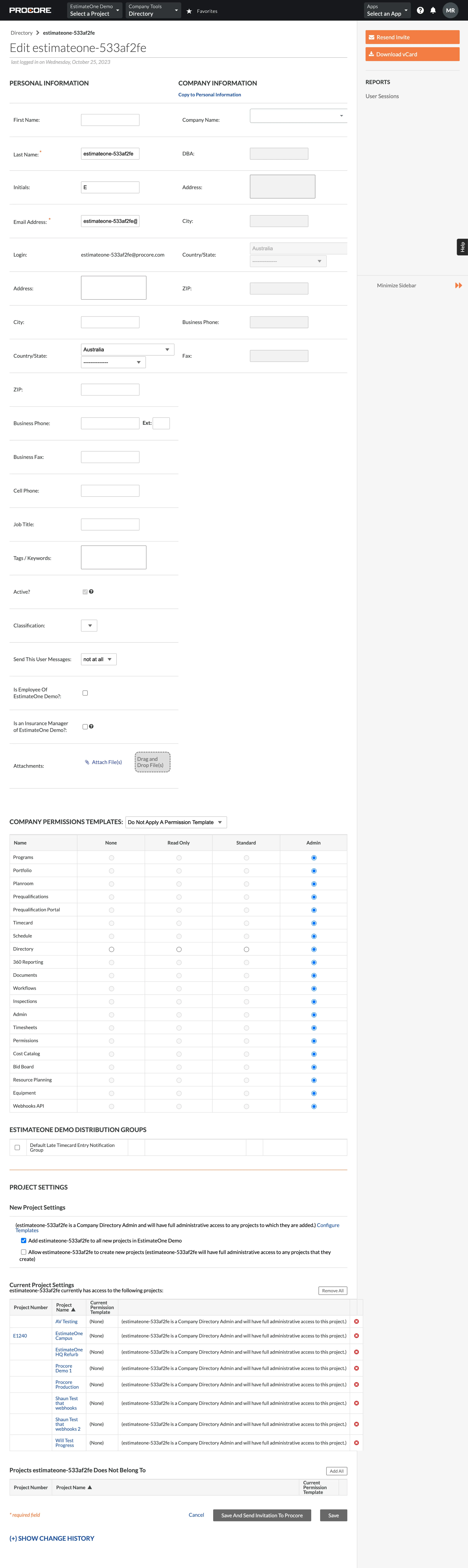Click help icon beside Insurance Manager checkbox
Image resolution: width=468 pixels, height=1568 pixels.
click(x=91, y=726)
